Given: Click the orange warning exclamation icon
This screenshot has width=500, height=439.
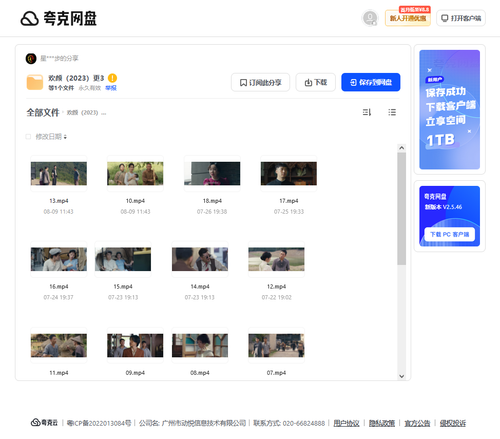Looking at the screenshot, I should pos(112,78).
